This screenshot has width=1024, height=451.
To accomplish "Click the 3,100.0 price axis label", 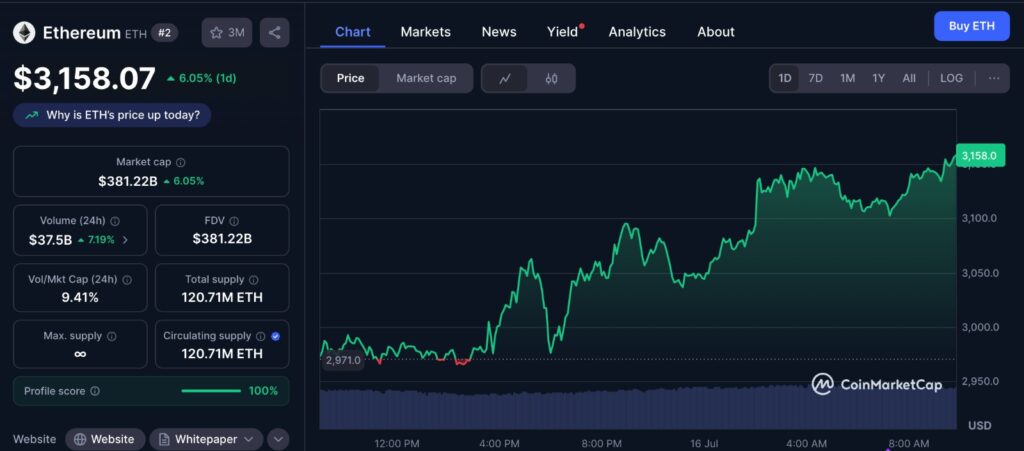I will (980, 218).
